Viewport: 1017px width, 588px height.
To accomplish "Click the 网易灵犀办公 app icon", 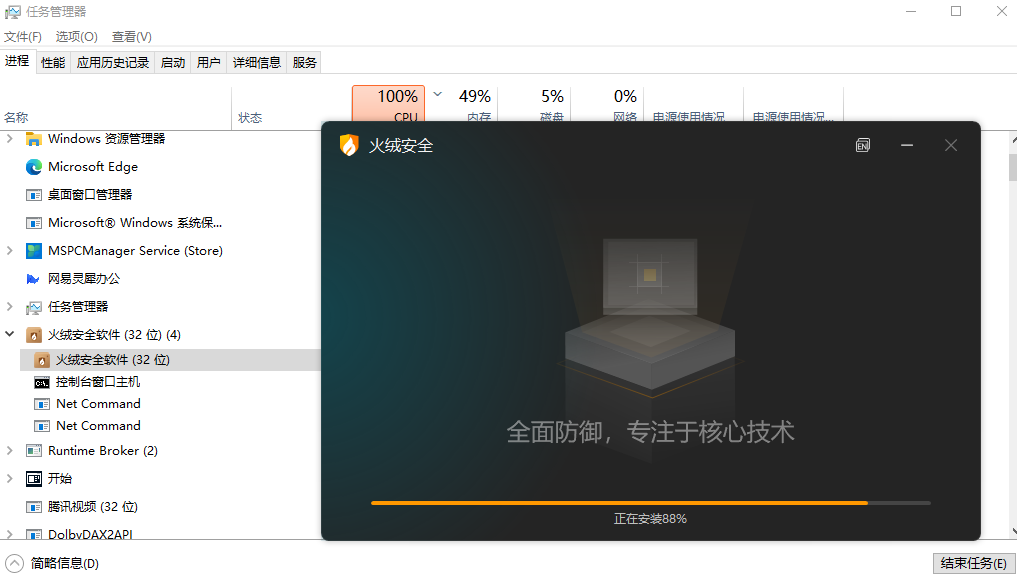I will point(32,279).
